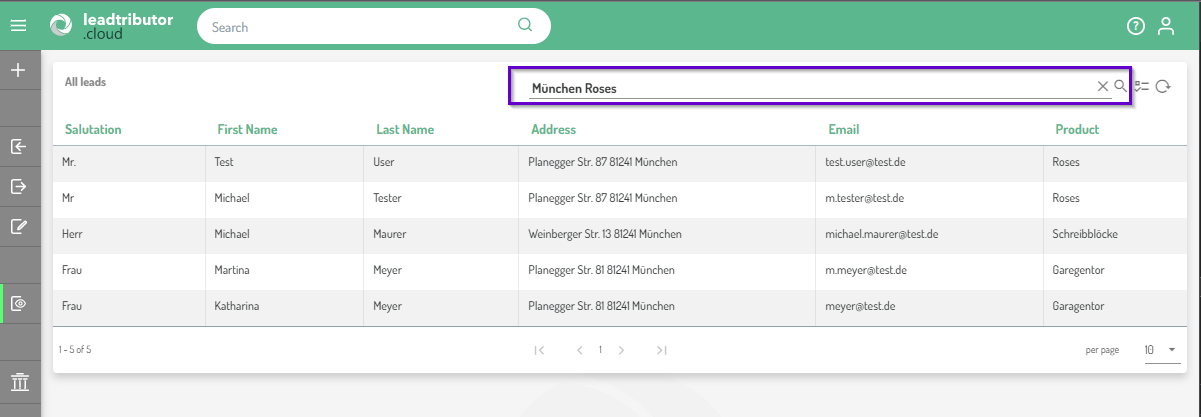Click the help question mark icon

1135,26
